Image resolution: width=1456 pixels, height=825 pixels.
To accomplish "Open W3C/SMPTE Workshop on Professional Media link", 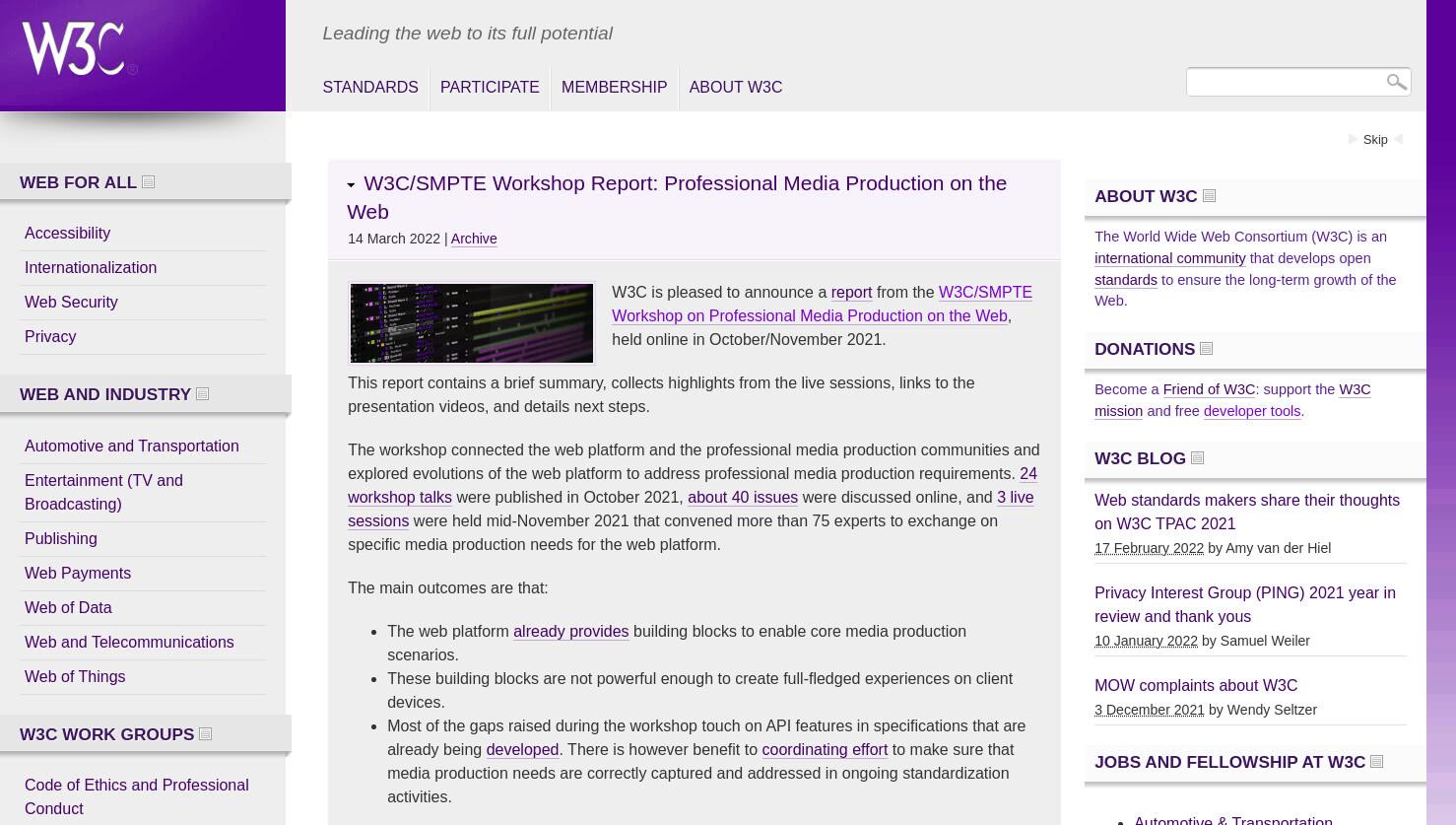I will pos(822,305).
